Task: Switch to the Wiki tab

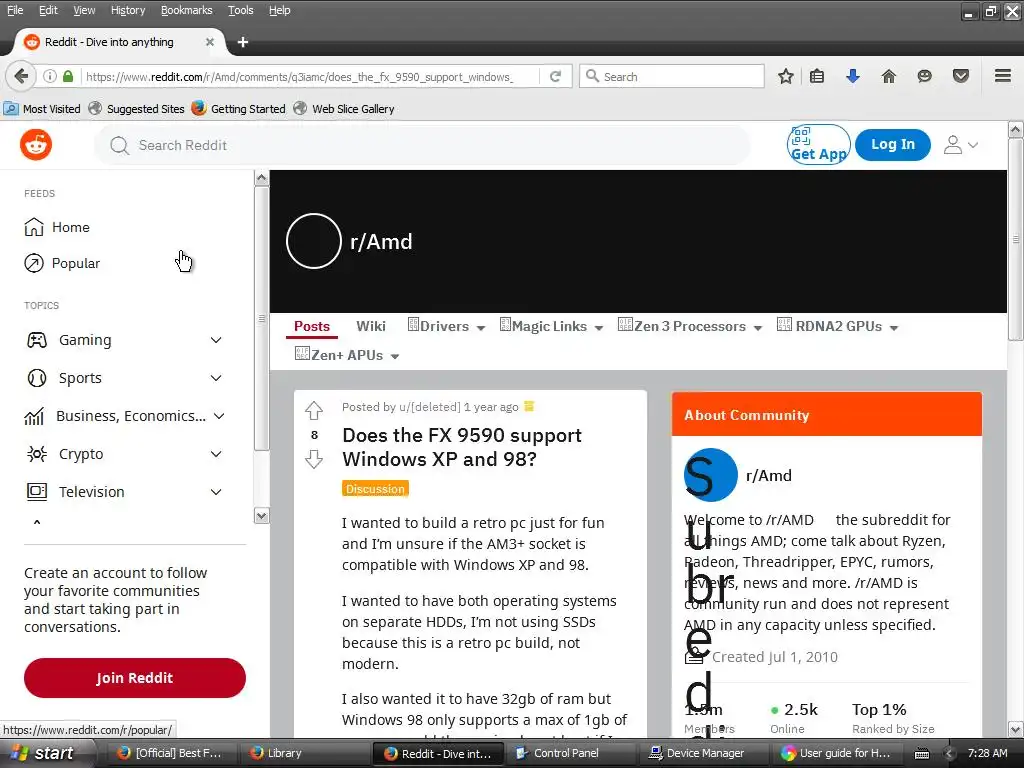Action: point(370,326)
